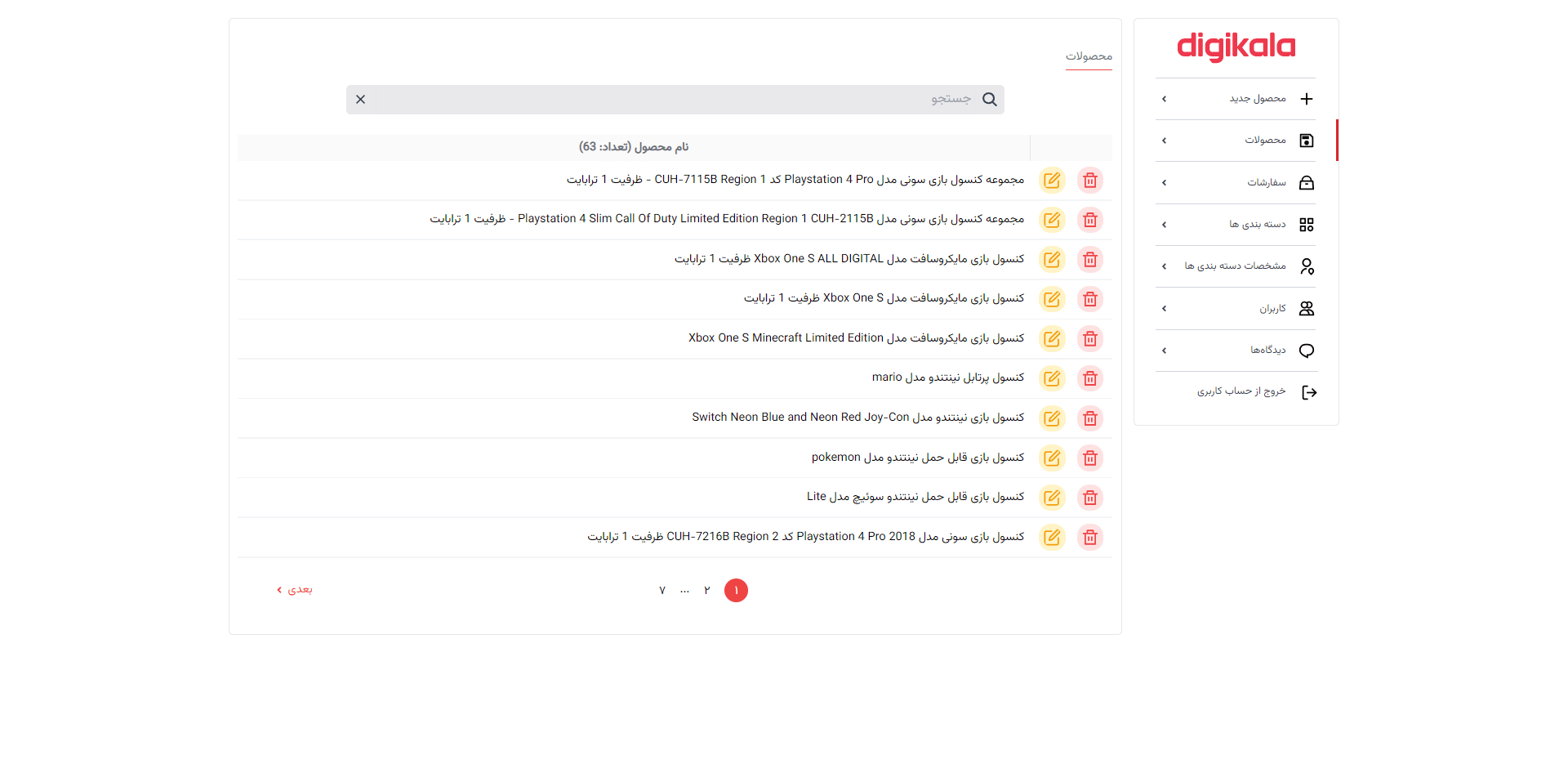The height and width of the screenshot is (773, 1568).
Task: Expand the محصول جدید menu chevron
Action: coord(1164,99)
